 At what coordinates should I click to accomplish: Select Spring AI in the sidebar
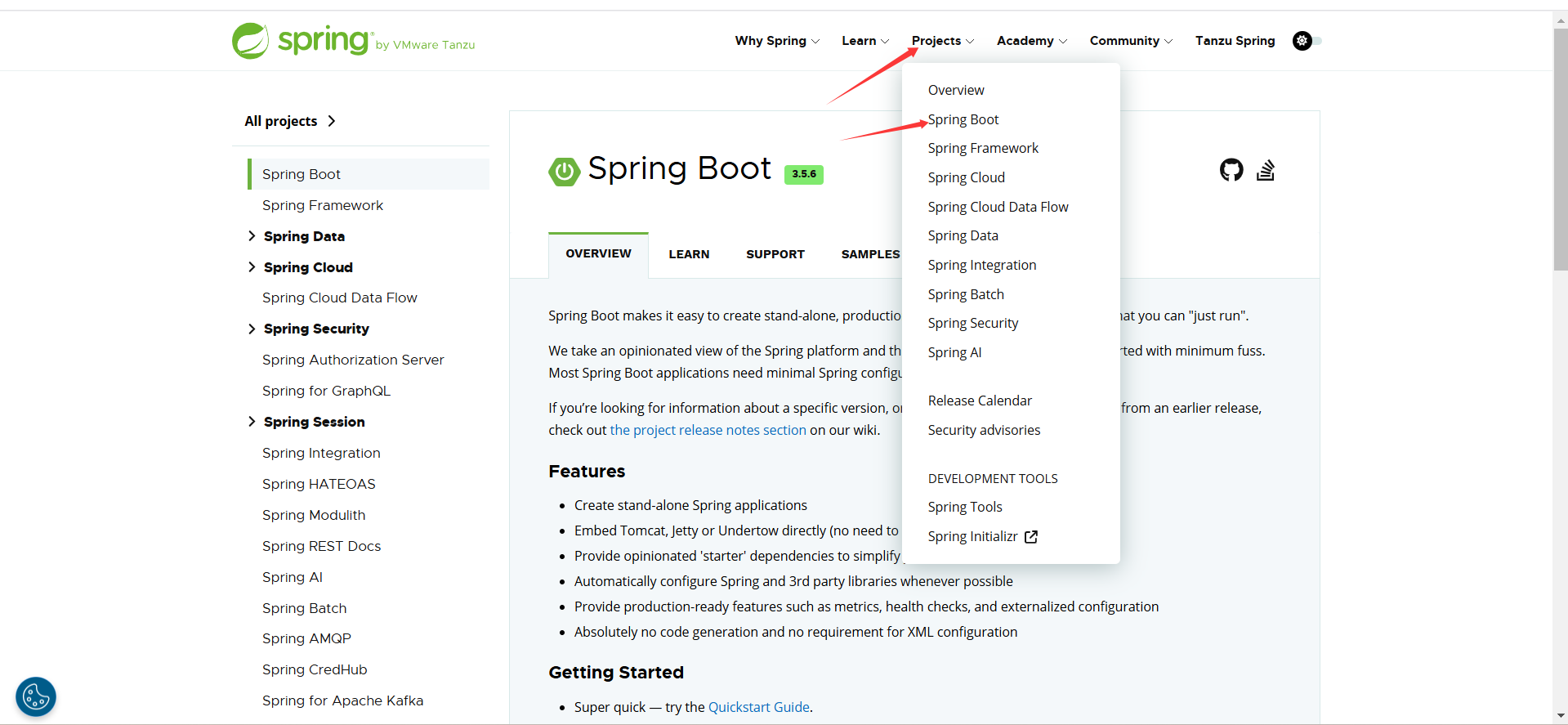(293, 577)
